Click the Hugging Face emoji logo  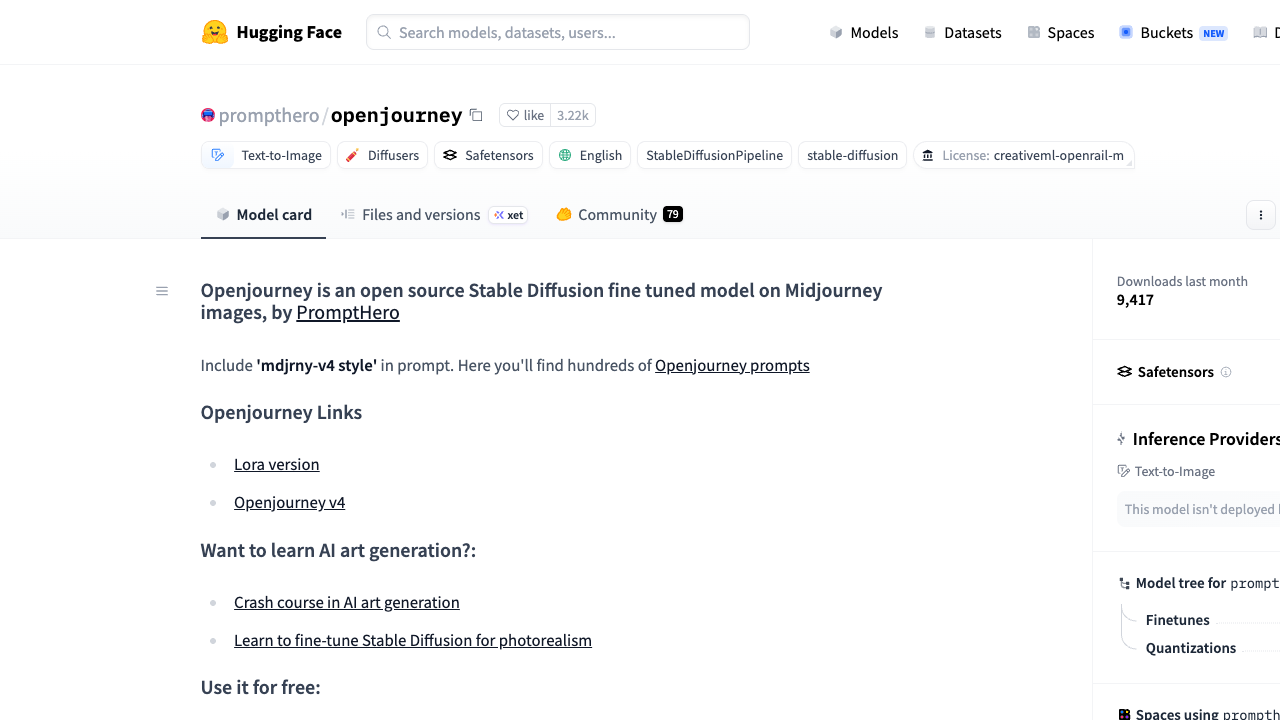(215, 32)
